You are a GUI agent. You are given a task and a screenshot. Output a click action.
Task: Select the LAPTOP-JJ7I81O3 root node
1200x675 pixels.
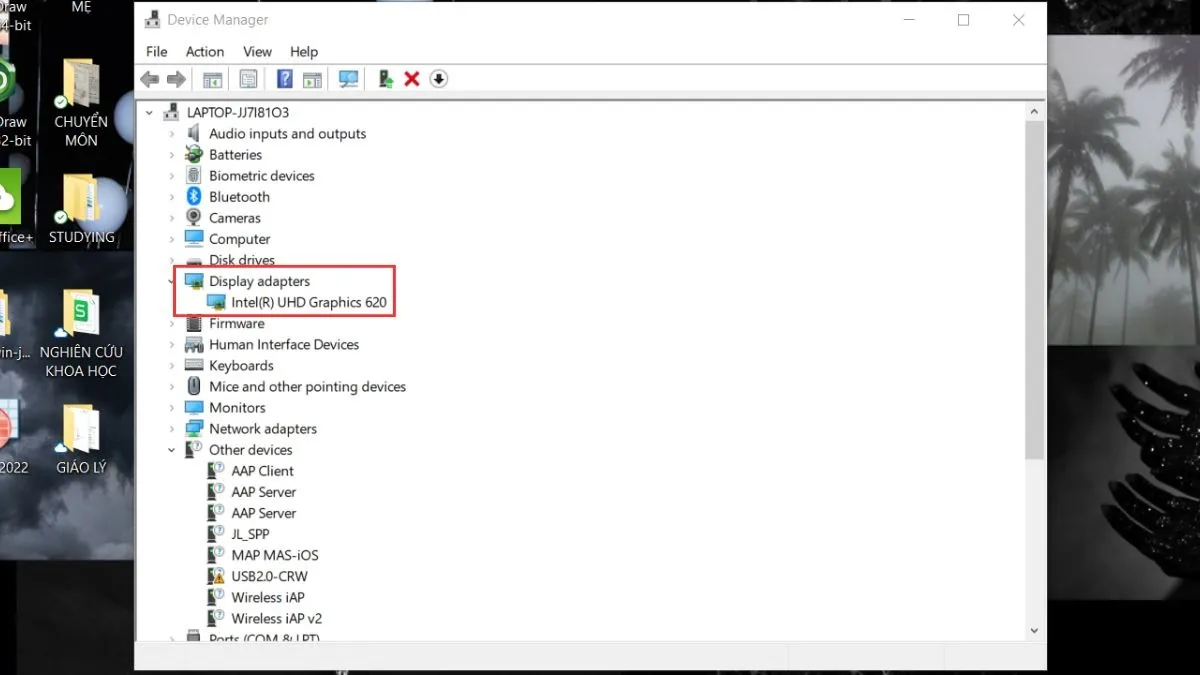[237, 113]
